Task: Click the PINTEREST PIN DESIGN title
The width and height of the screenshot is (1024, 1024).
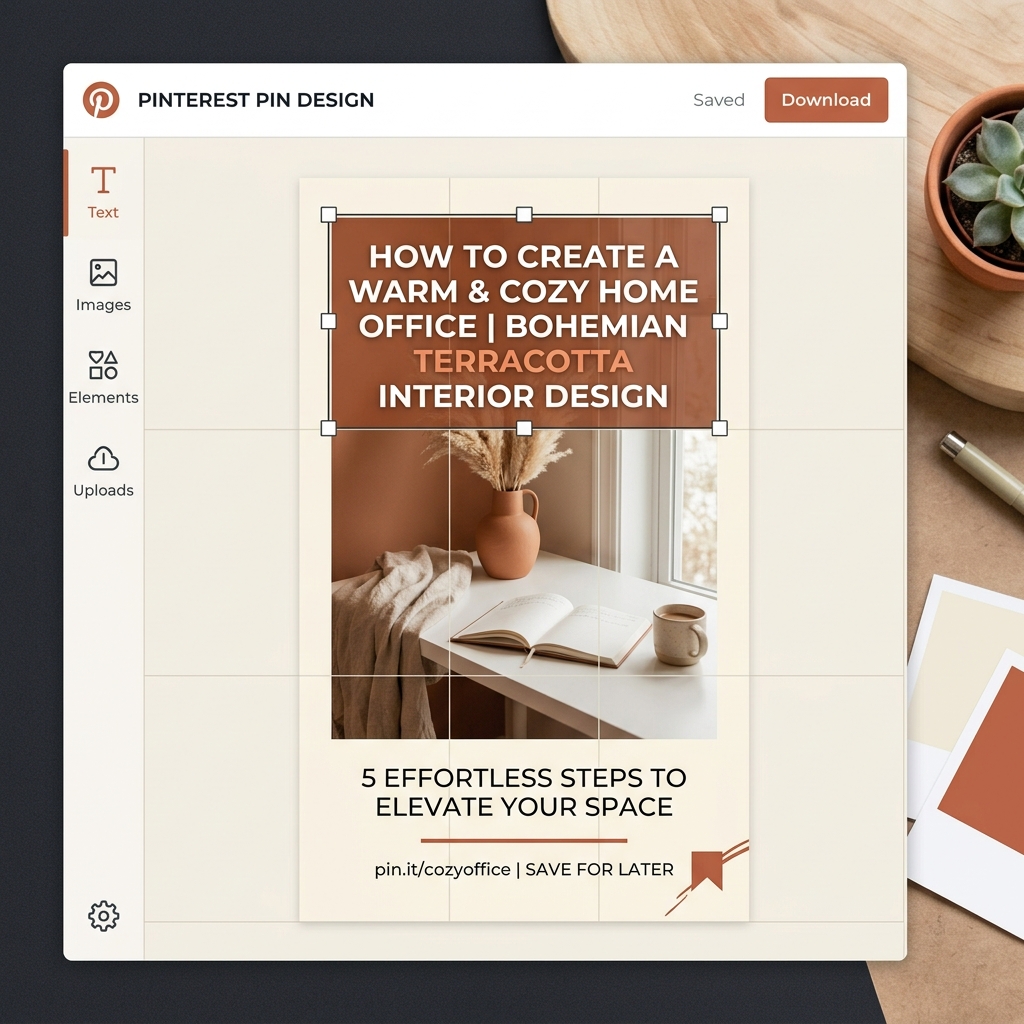Action: [256, 100]
